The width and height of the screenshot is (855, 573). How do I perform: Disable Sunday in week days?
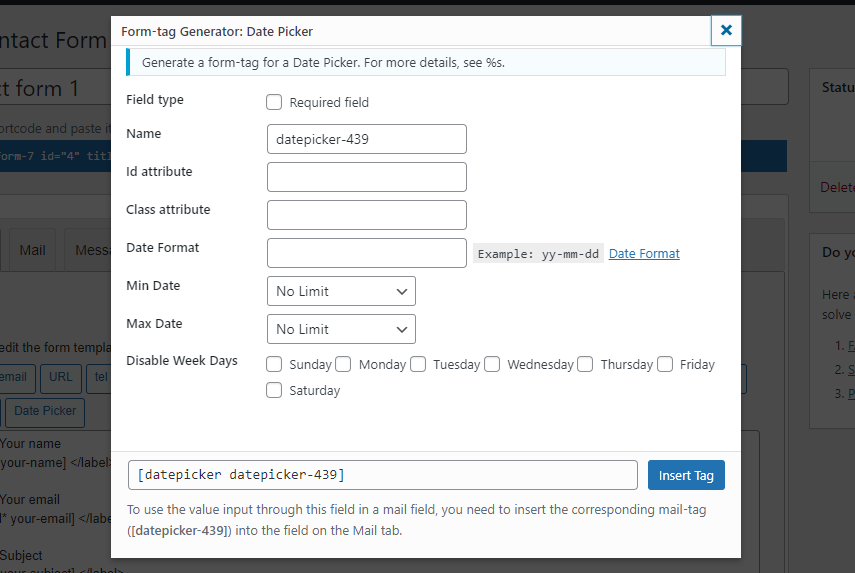pos(274,364)
